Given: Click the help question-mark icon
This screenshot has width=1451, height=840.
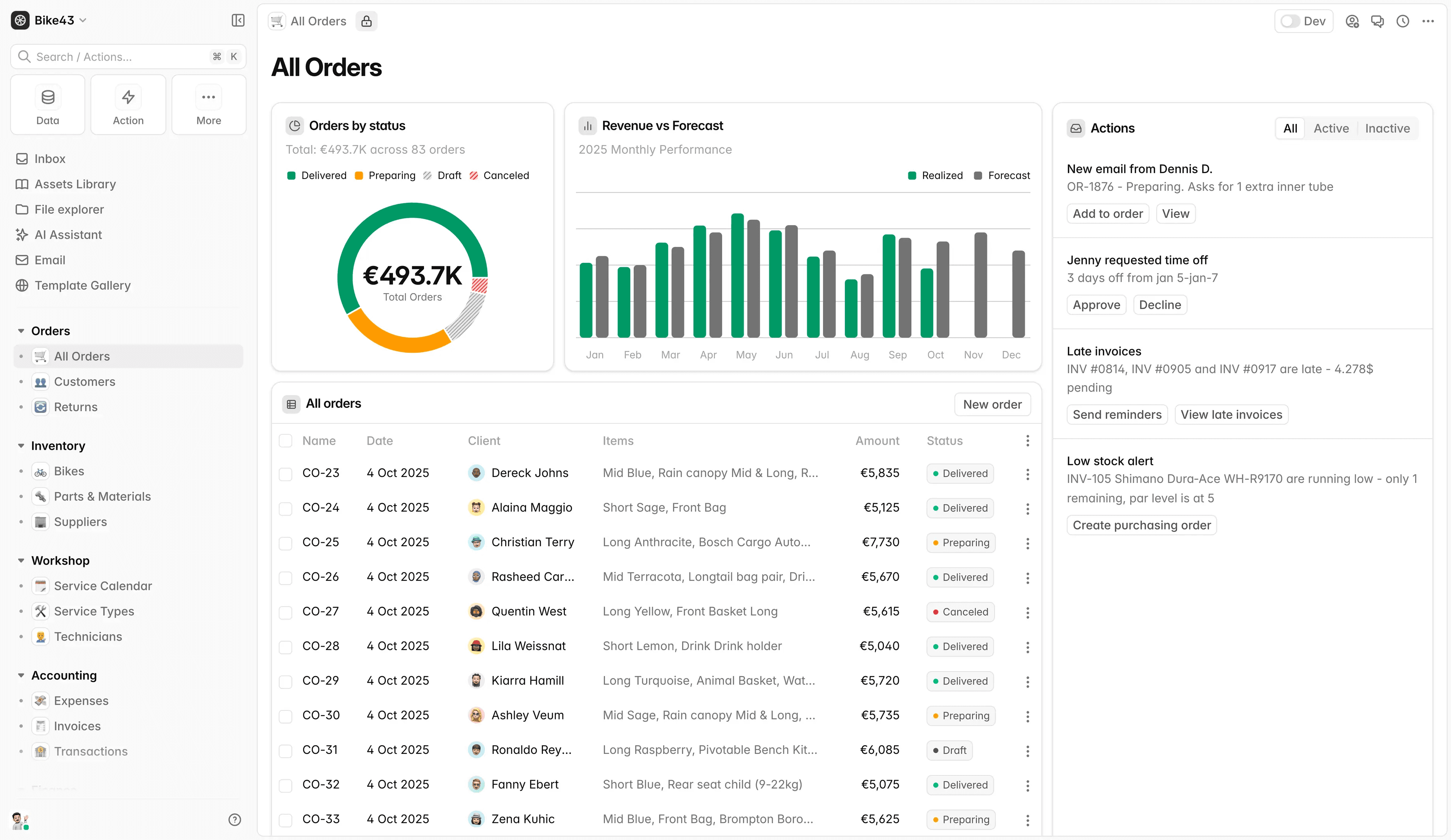Looking at the screenshot, I should pyautogui.click(x=234, y=819).
